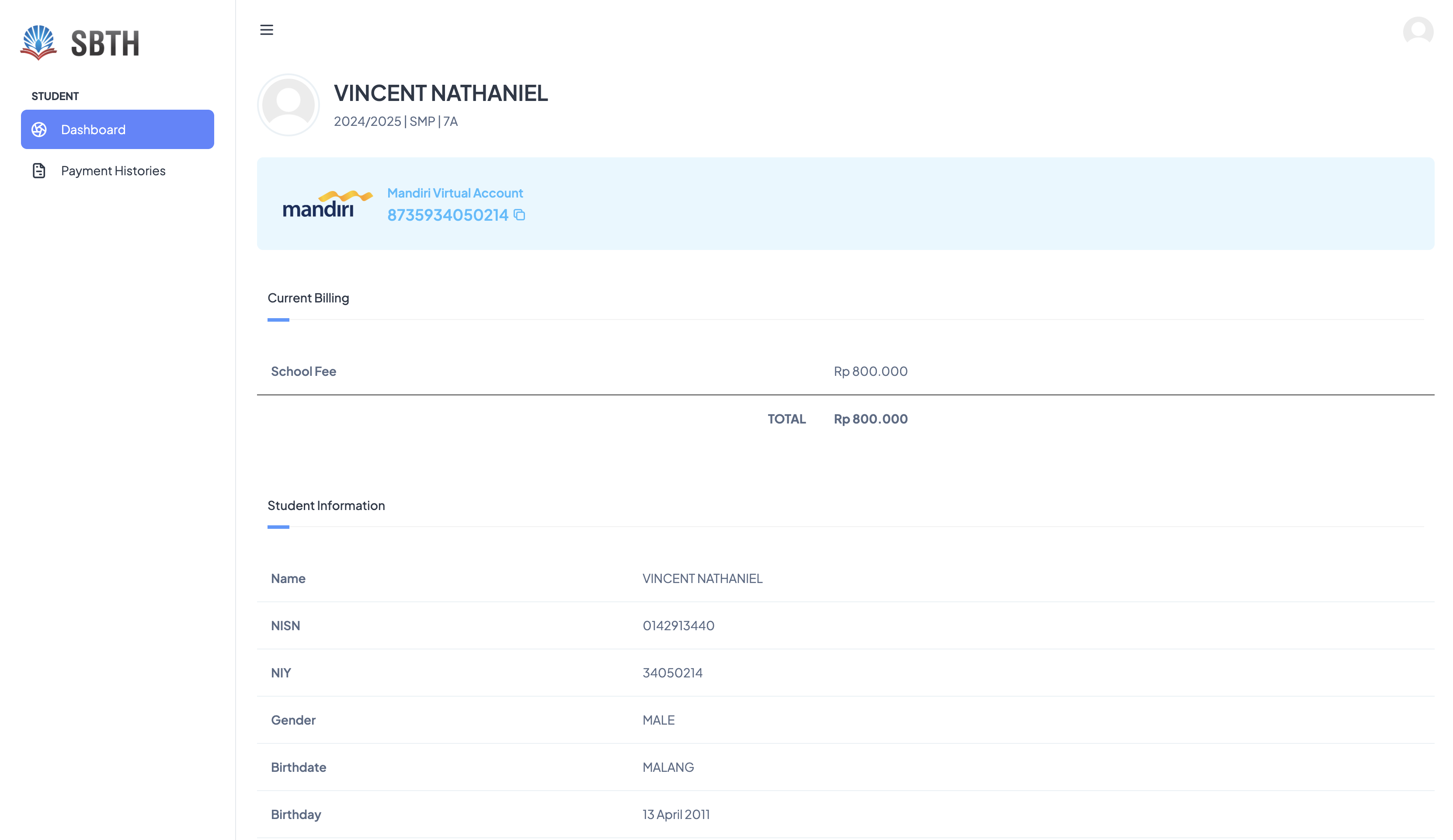Click virtual account number 8735934050214

pyautogui.click(x=448, y=215)
